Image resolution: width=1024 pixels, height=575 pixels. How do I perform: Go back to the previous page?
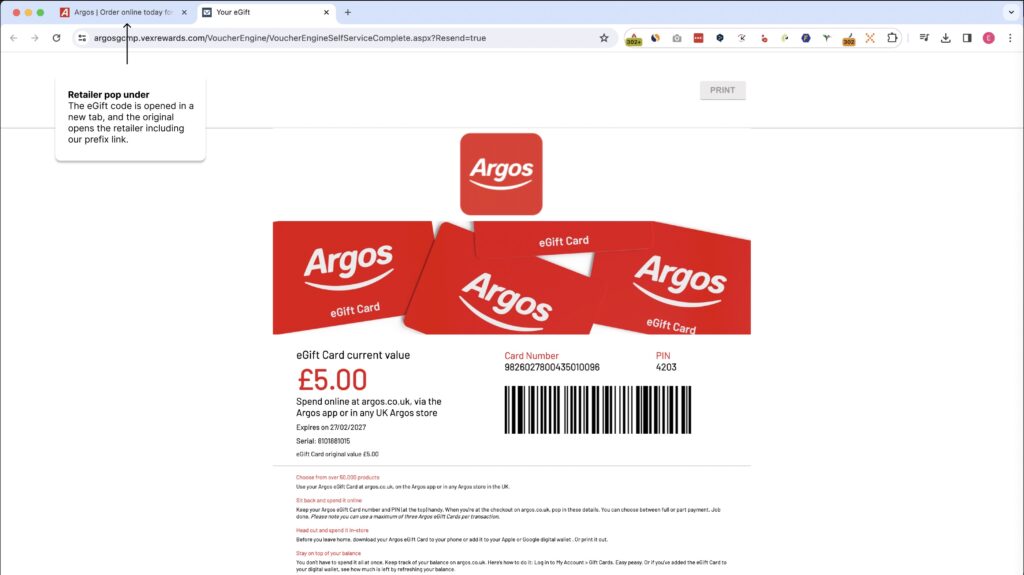point(14,38)
